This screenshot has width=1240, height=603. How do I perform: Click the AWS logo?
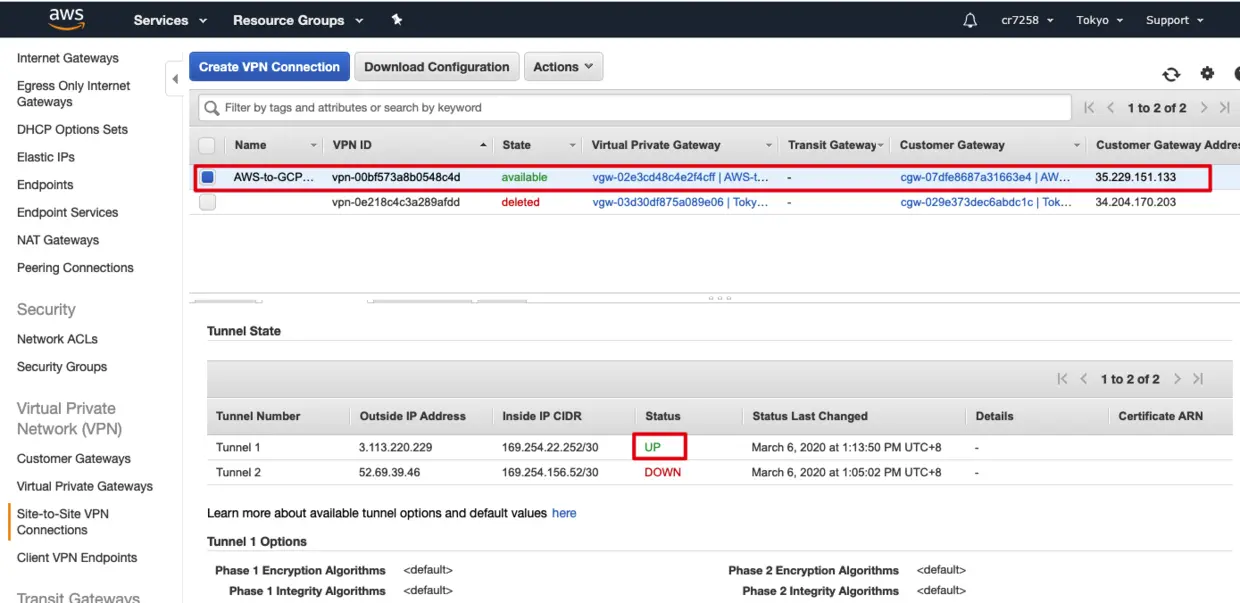click(66, 19)
